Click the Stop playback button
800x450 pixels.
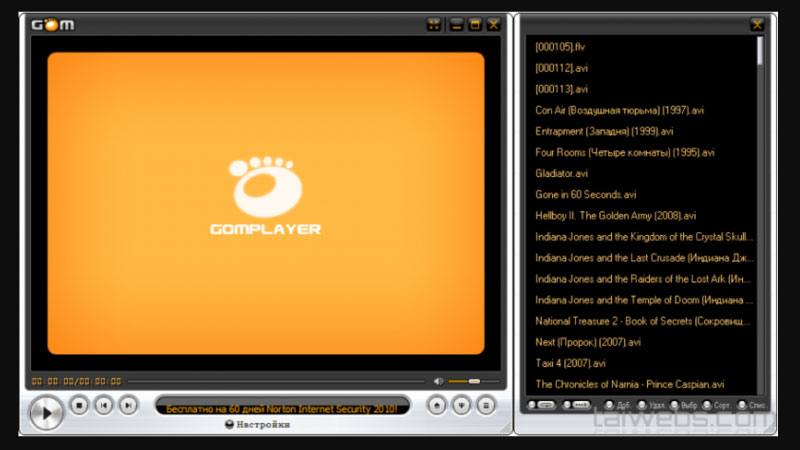coord(79,405)
